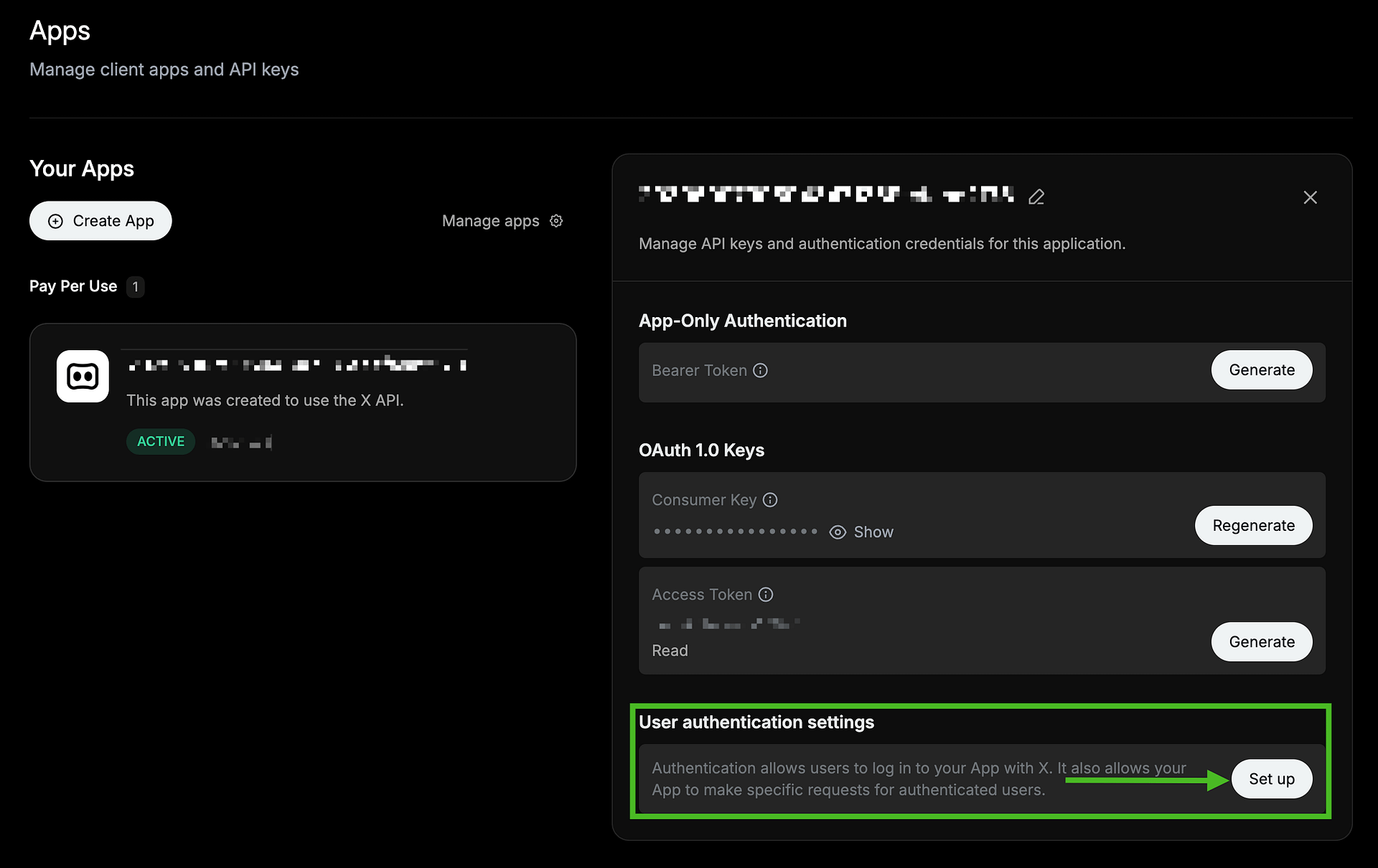1378x868 pixels.
Task: Generate the OAuth Access Token
Action: (x=1261, y=642)
